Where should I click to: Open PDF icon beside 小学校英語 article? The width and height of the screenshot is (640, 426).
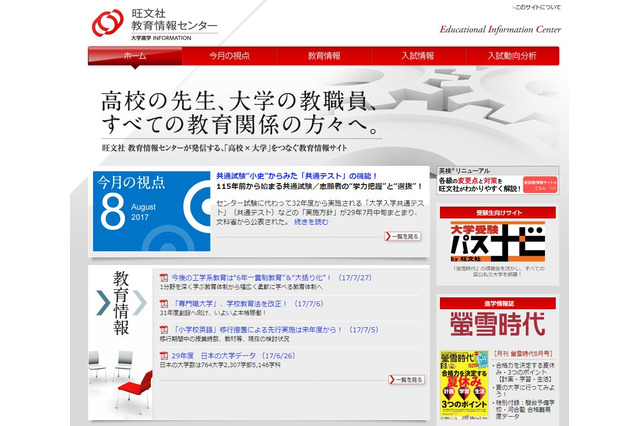coord(164,329)
